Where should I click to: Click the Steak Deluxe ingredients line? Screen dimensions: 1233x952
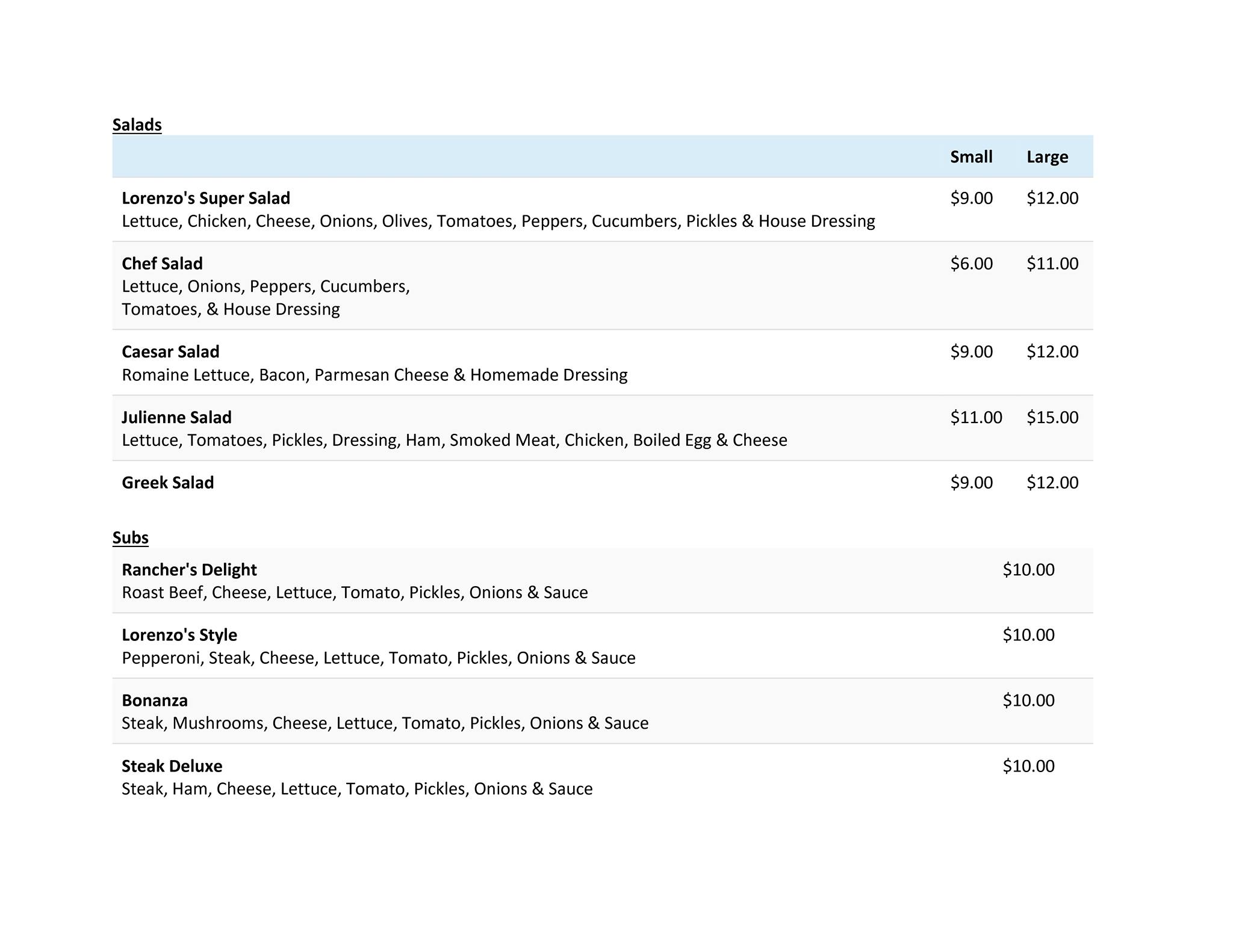tap(357, 789)
